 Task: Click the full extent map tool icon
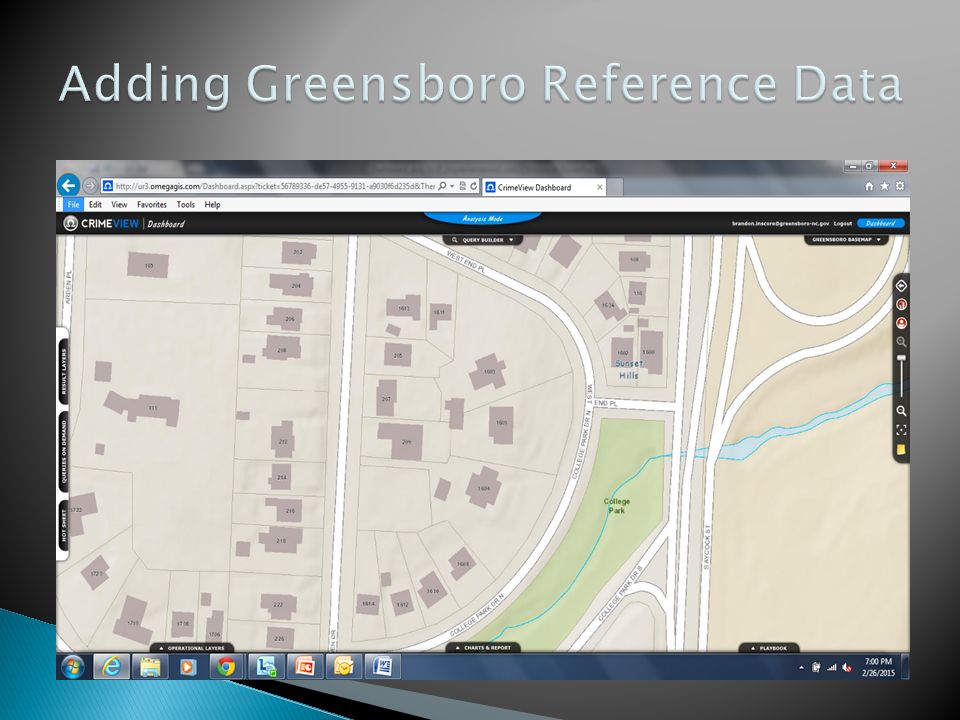(x=901, y=430)
